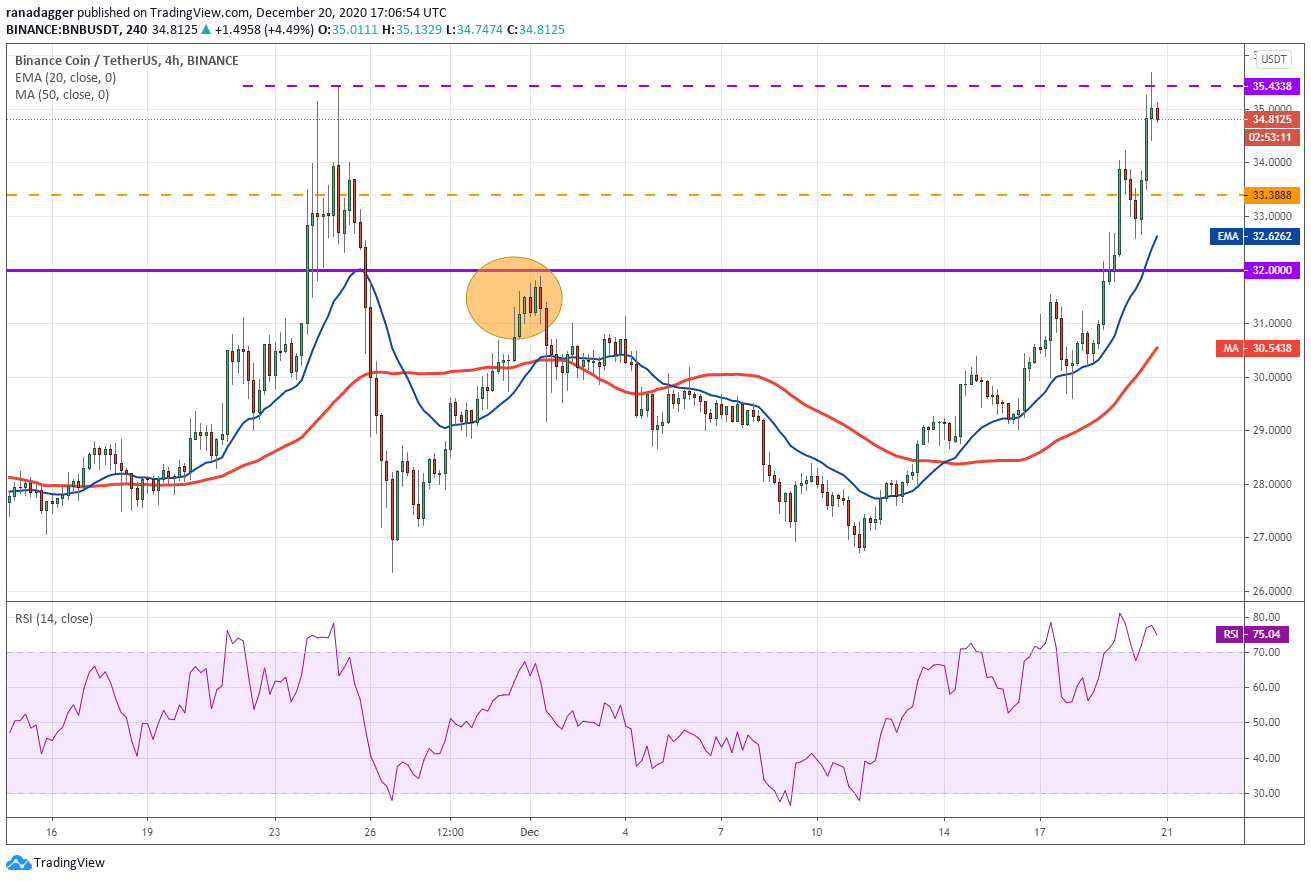Click the USDT currency label box

pos(1273,59)
